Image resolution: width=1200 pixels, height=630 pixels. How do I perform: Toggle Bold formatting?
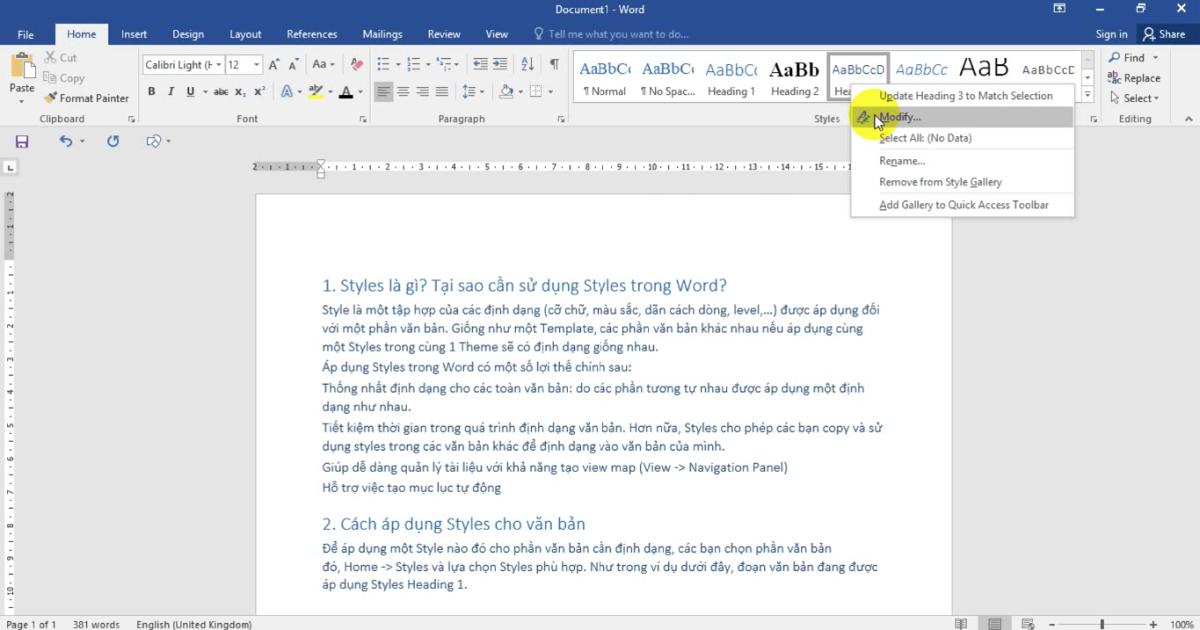pyautogui.click(x=151, y=91)
